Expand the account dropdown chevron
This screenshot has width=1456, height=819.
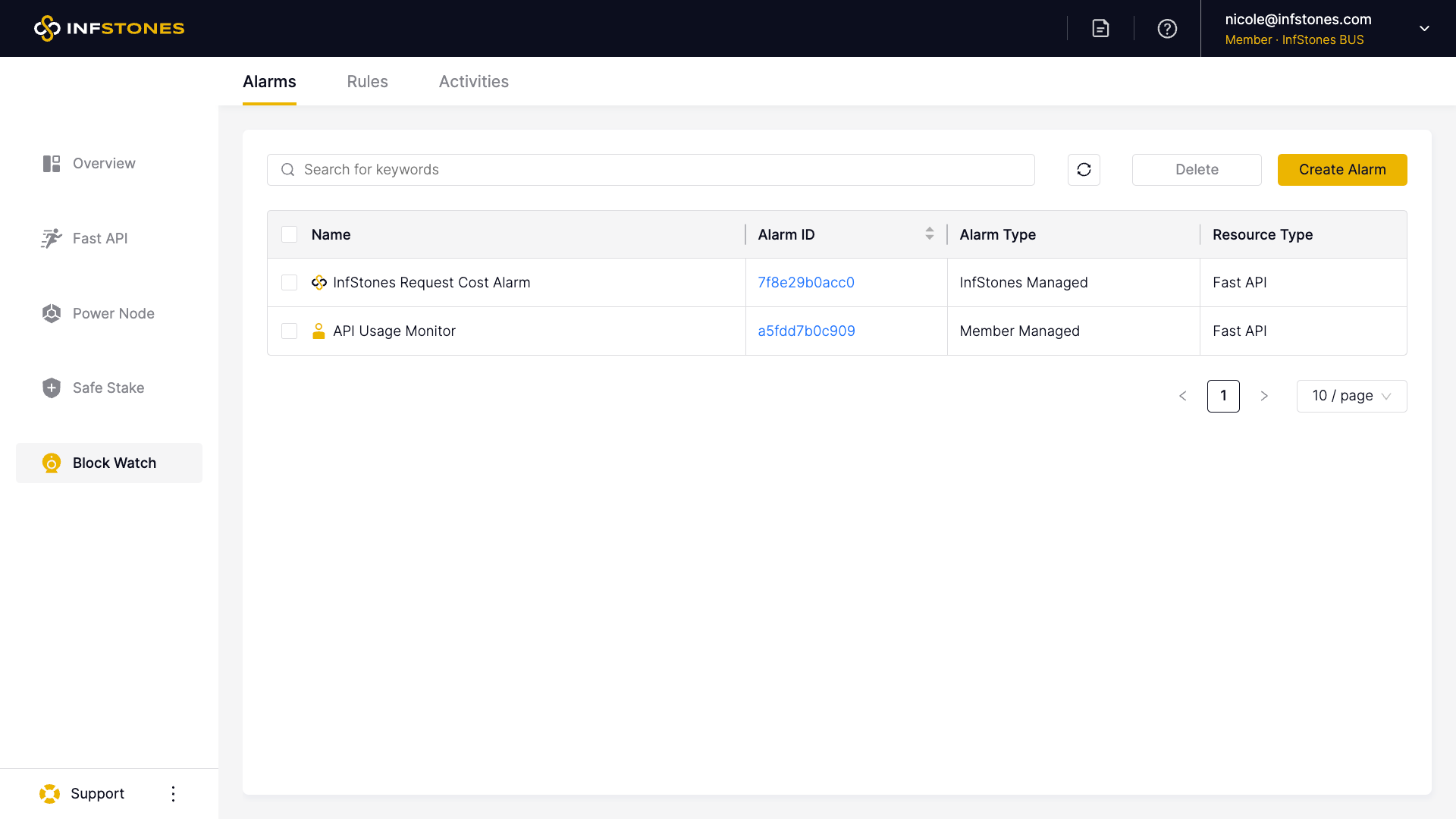coord(1424,28)
